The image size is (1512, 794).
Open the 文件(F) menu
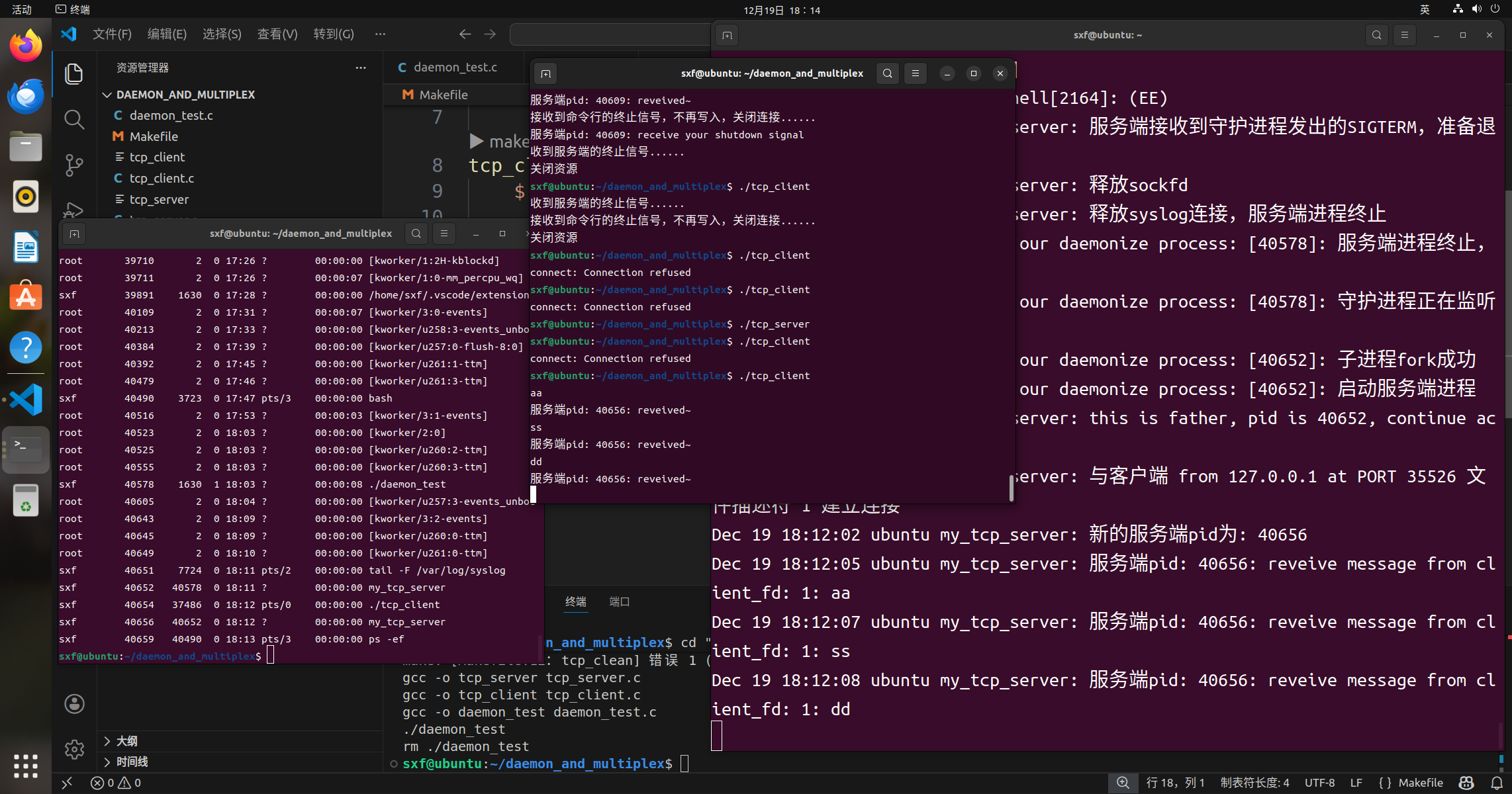pyautogui.click(x=112, y=34)
